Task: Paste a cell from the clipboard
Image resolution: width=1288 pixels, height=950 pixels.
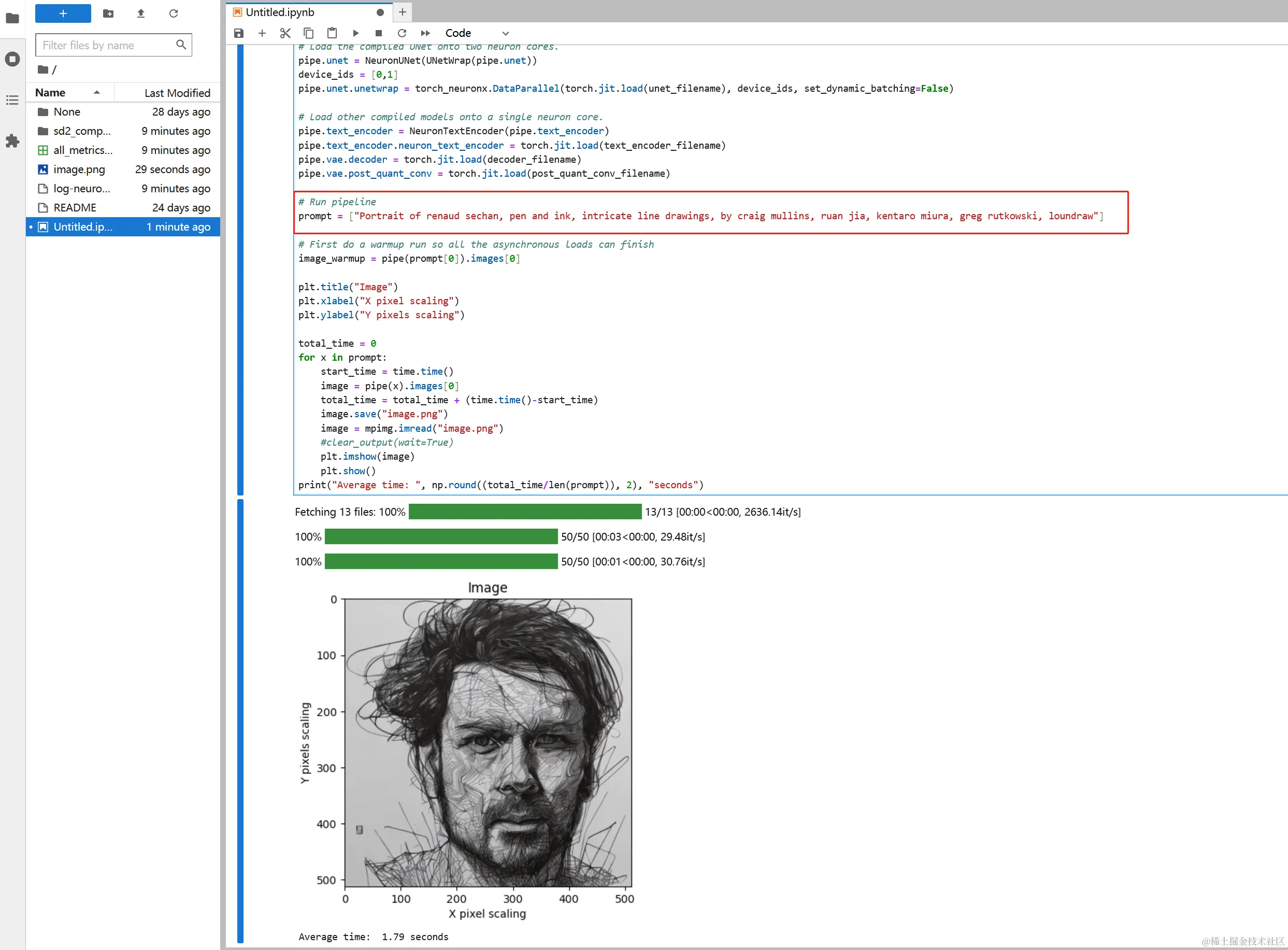Action: click(x=332, y=33)
